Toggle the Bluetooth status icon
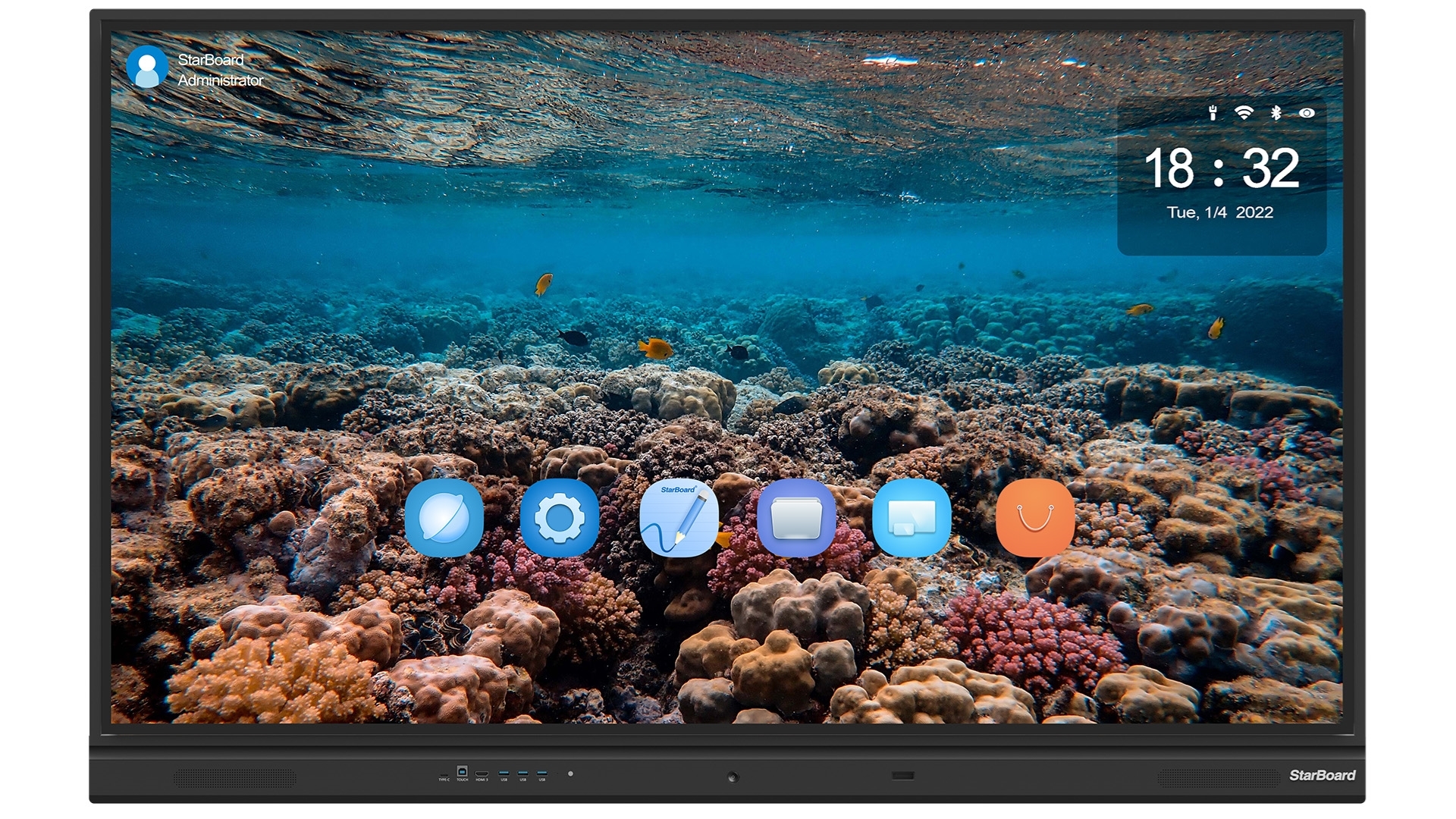Viewport: 1456px width, 819px height. click(1276, 113)
